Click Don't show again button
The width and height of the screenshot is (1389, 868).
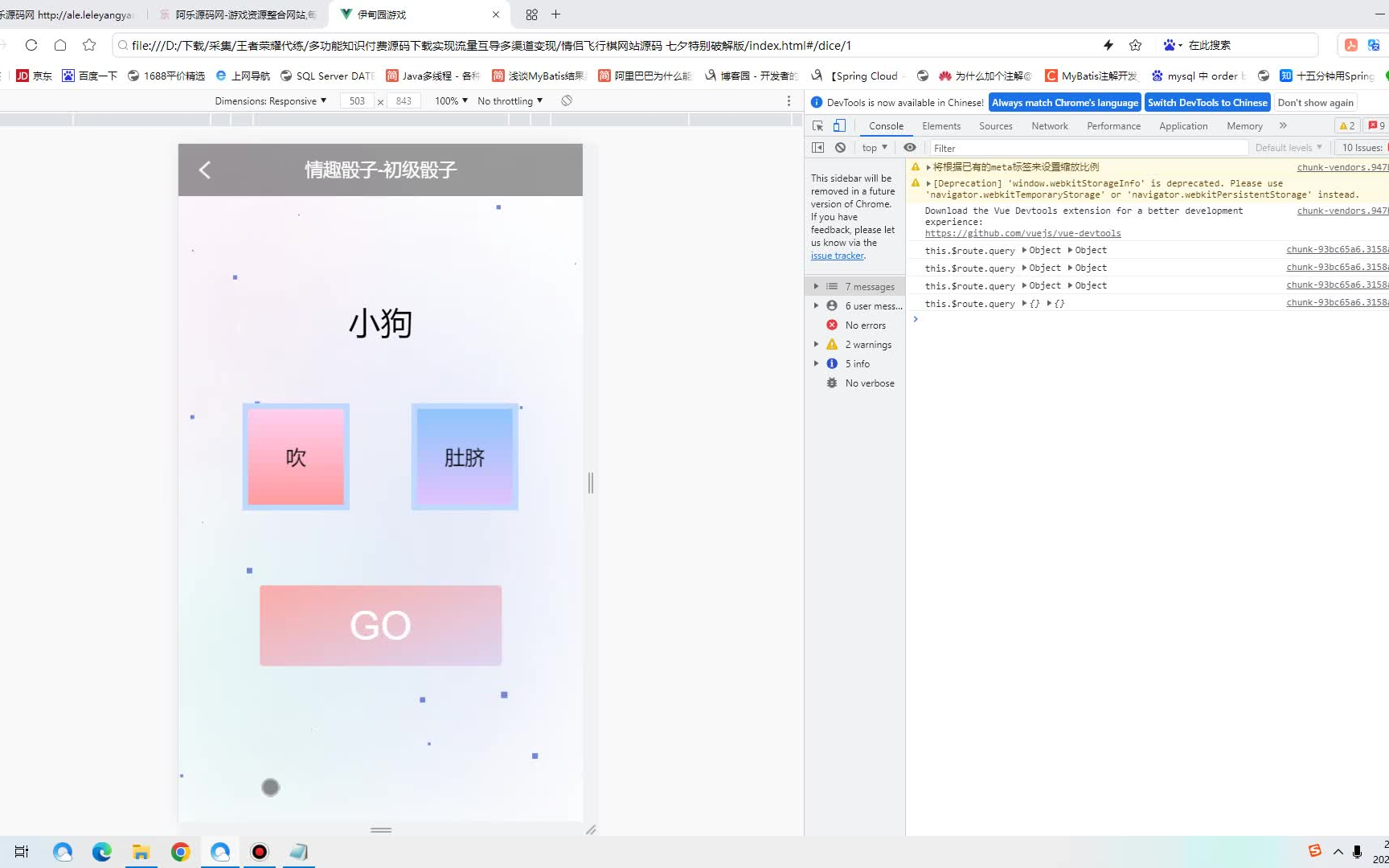point(1315,102)
